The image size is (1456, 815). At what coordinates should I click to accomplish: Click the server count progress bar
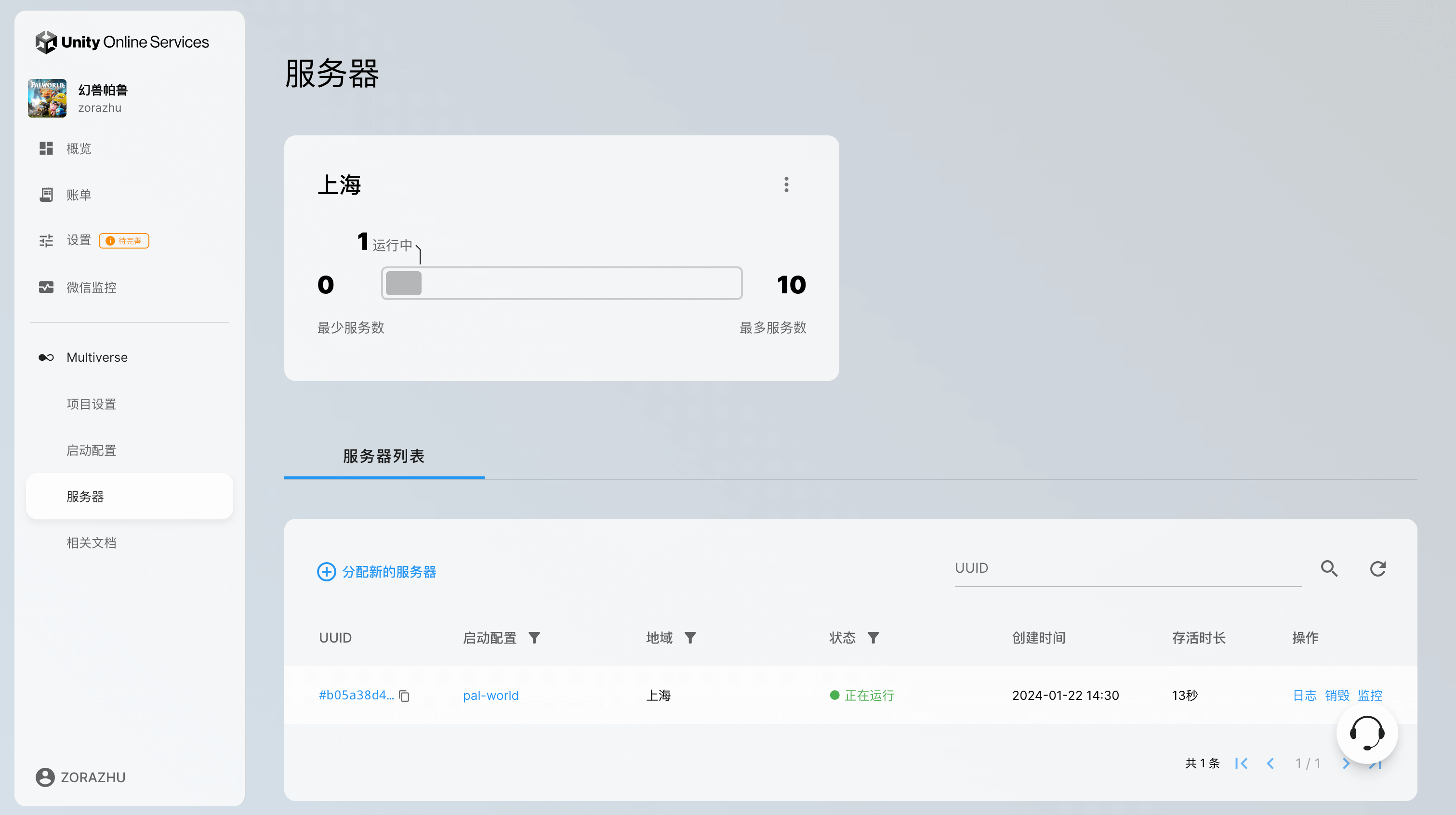point(561,283)
